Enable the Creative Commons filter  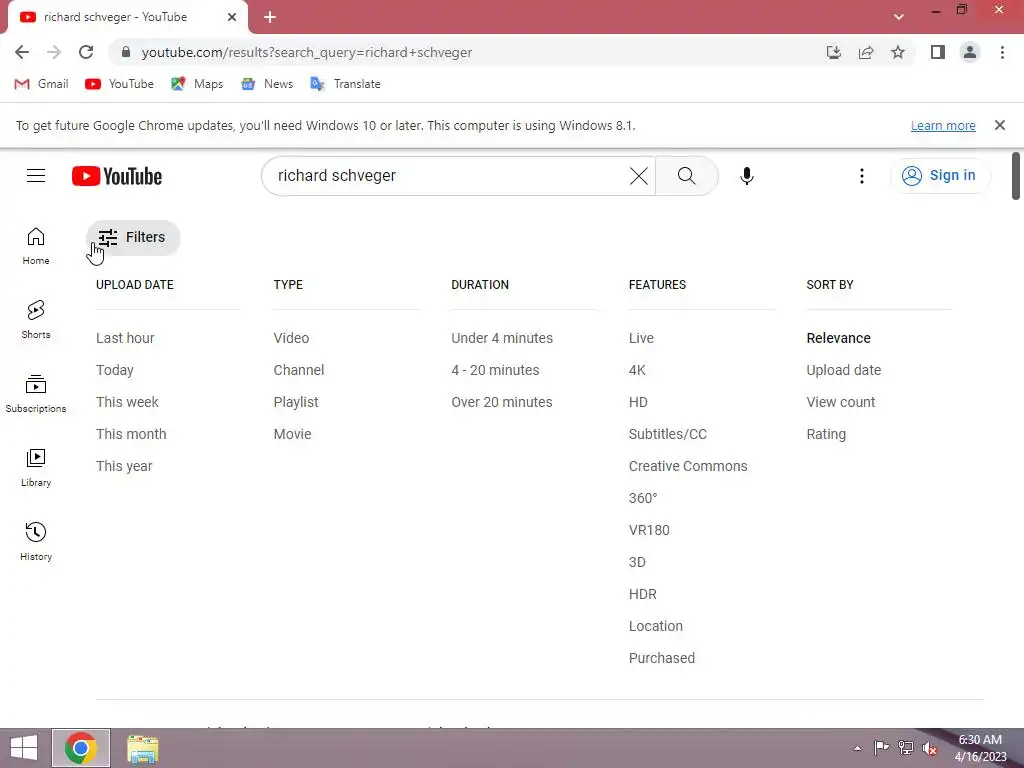[688, 466]
